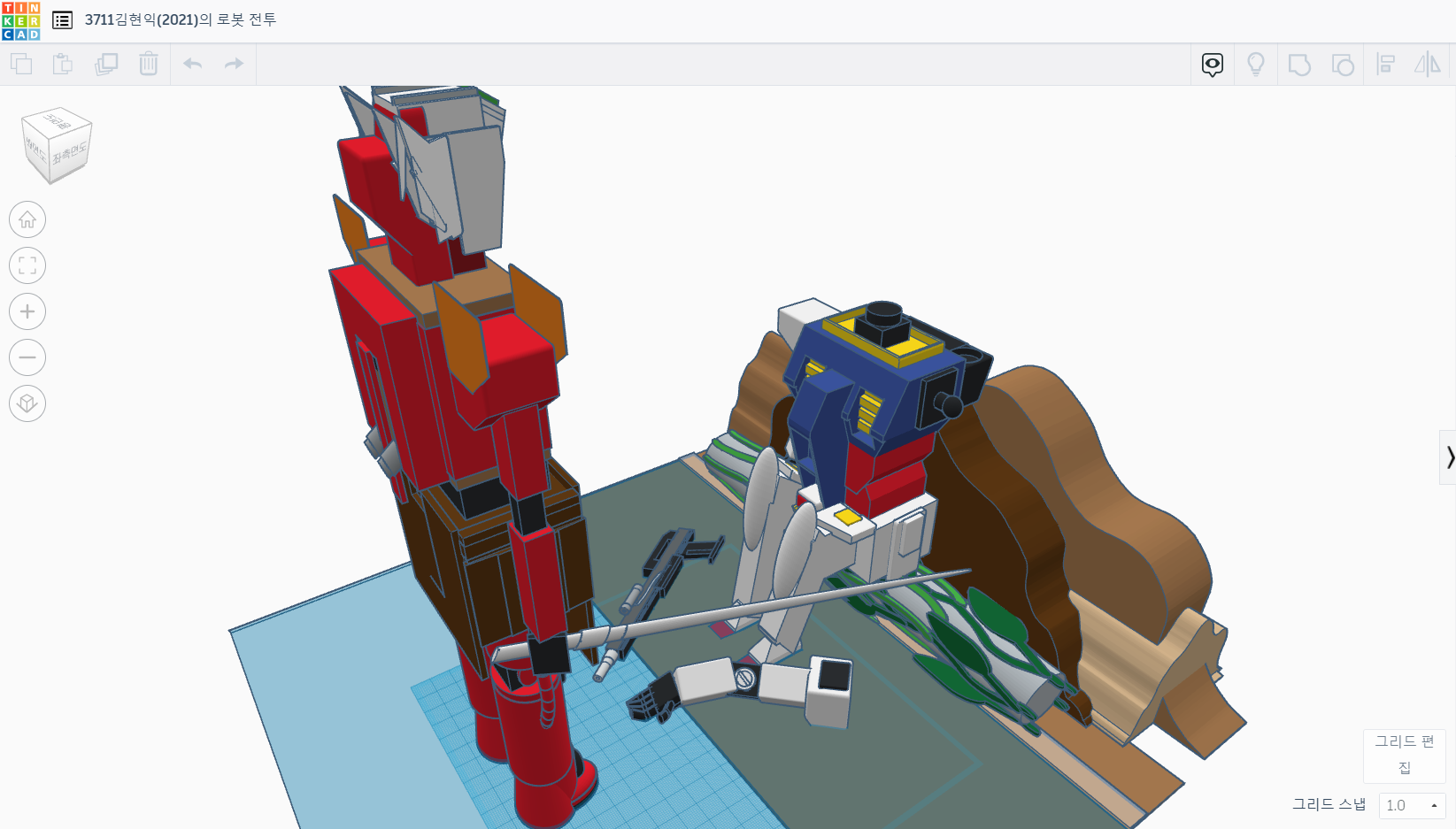Viewport: 1456px width, 829px height.
Task: Click the Paste toolbar icon
Action: tap(63, 64)
